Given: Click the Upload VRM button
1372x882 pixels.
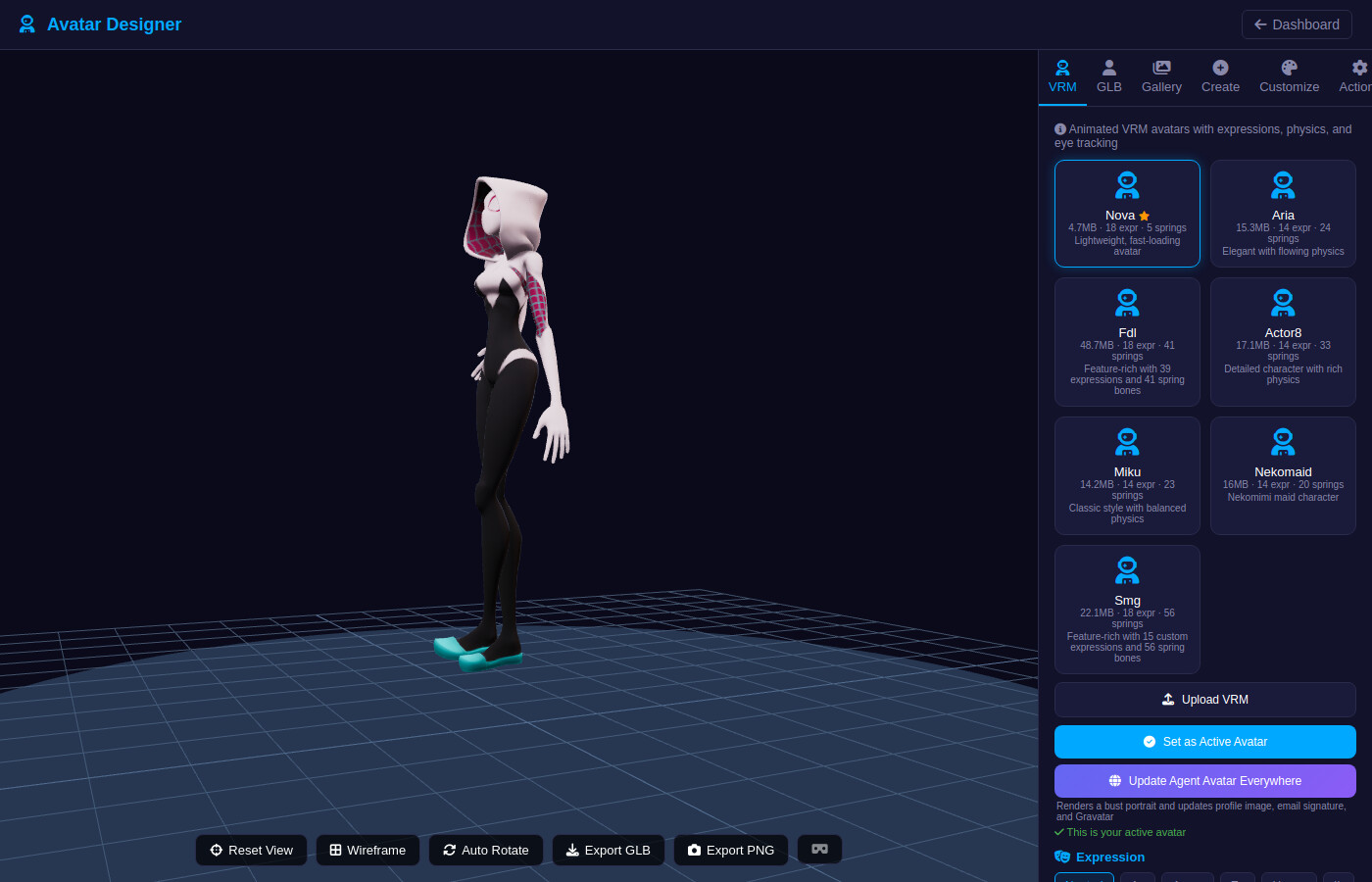Looking at the screenshot, I should point(1204,699).
